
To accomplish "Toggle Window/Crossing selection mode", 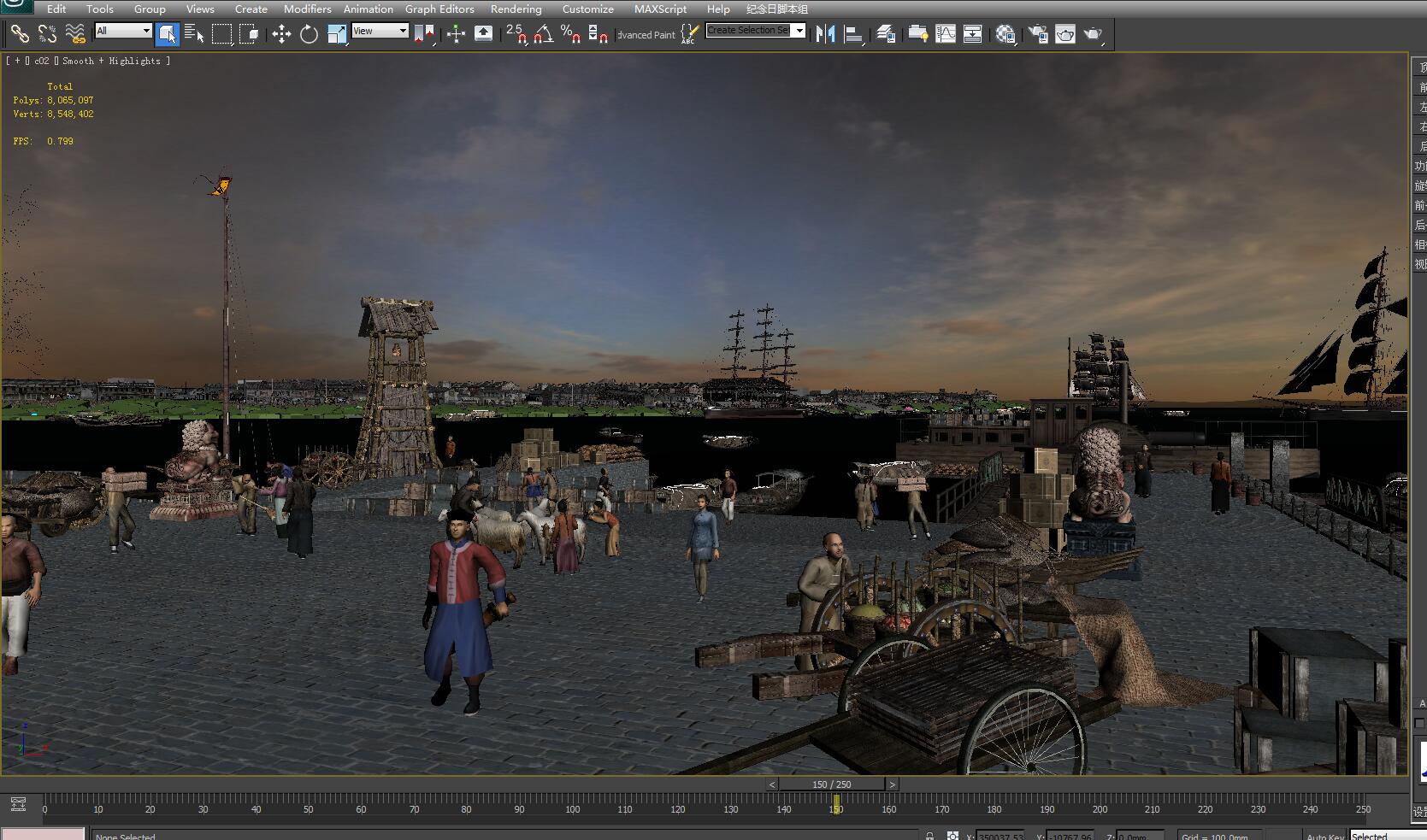I will pyautogui.click(x=249, y=34).
